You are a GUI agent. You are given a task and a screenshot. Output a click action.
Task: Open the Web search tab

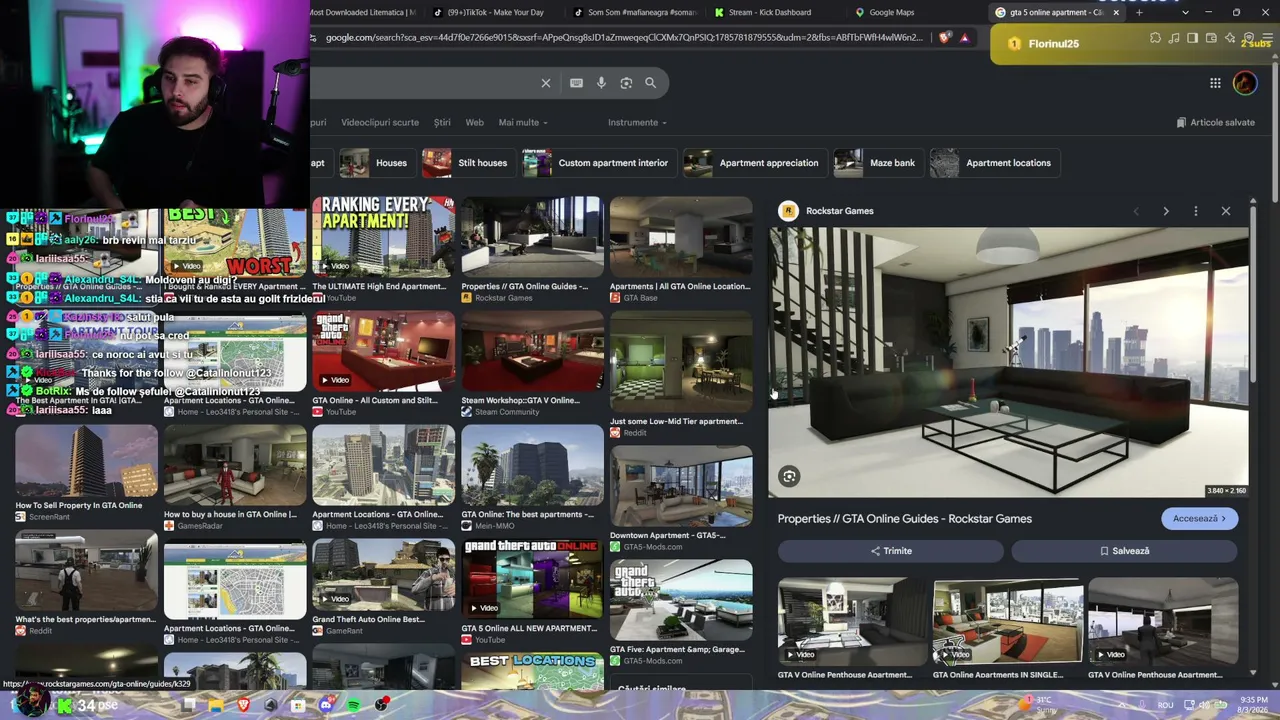coord(475,122)
